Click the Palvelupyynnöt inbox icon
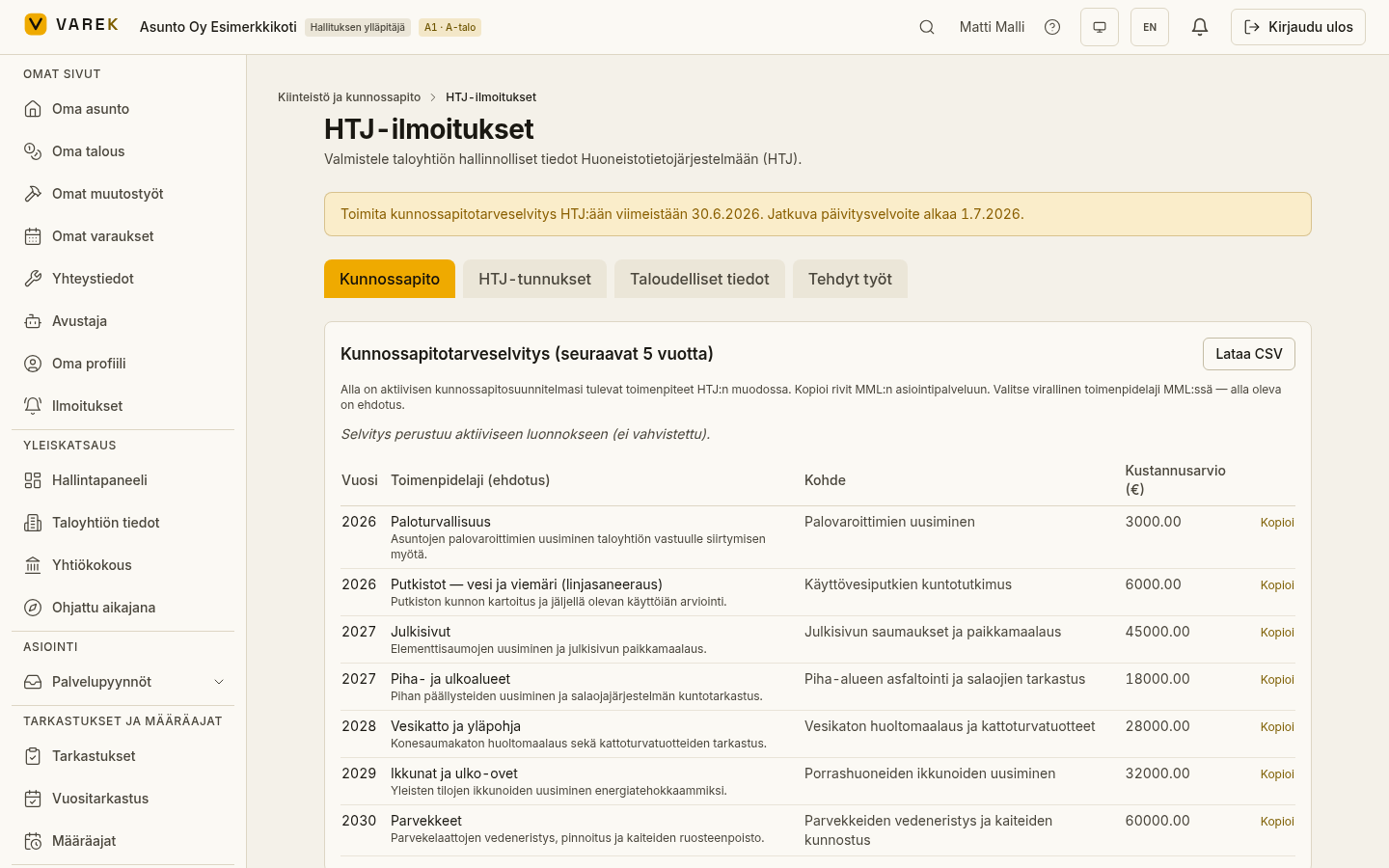This screenshot has width=1389, height=868. click(x=33, y=682)
